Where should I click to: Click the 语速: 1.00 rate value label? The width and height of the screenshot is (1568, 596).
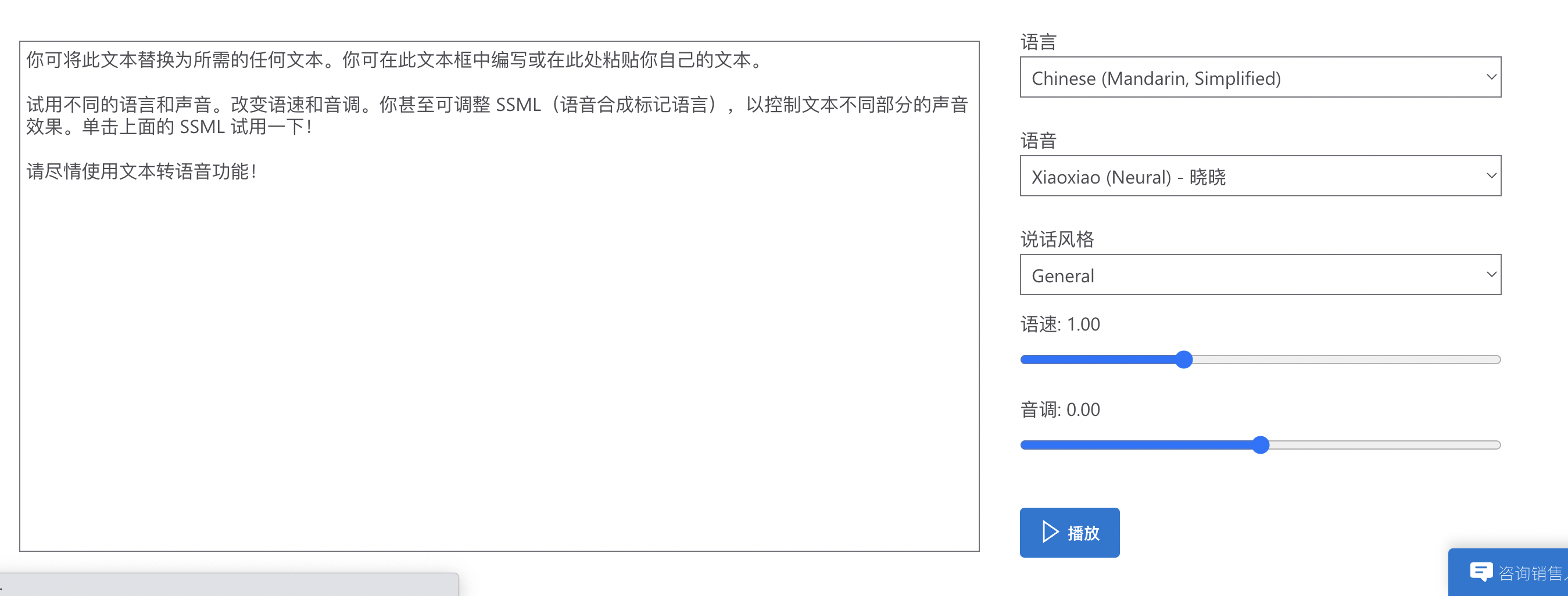[1059, 324]
